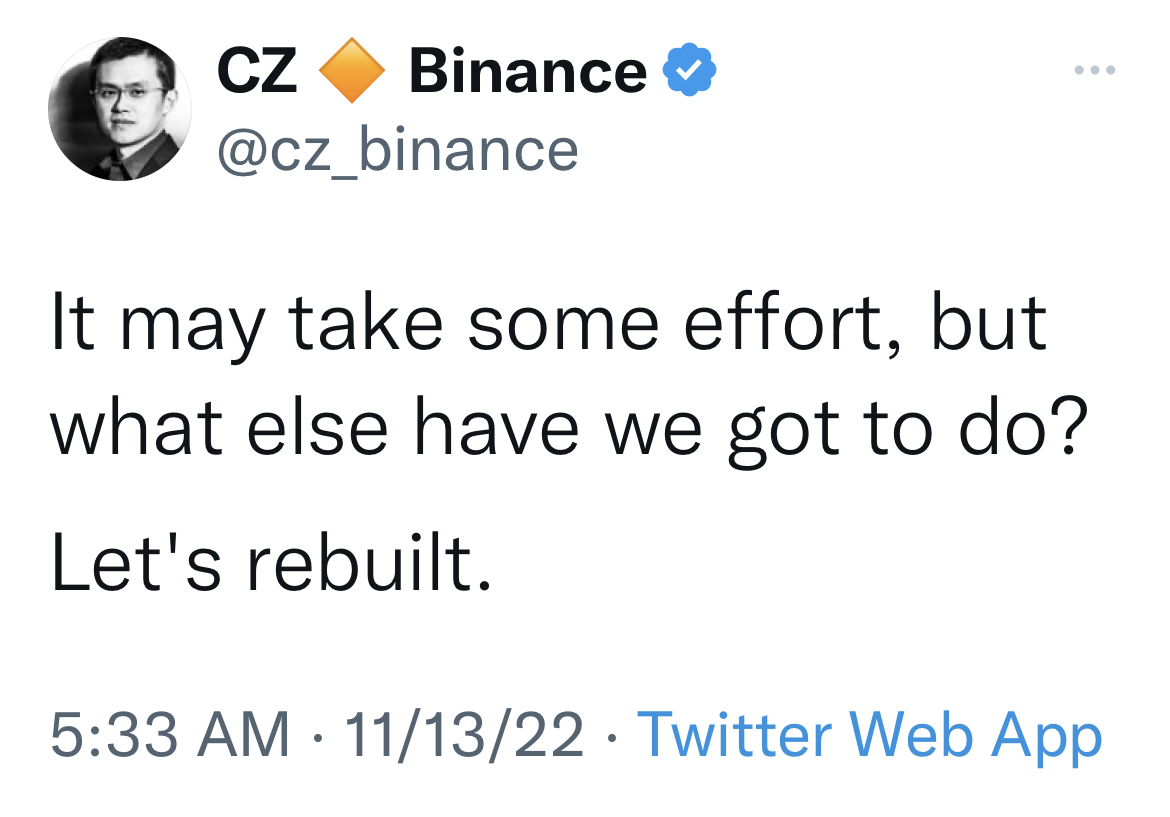Click the word "App" in the source label
Viewport: 1170px width, 817px height.
(1046, 737)
